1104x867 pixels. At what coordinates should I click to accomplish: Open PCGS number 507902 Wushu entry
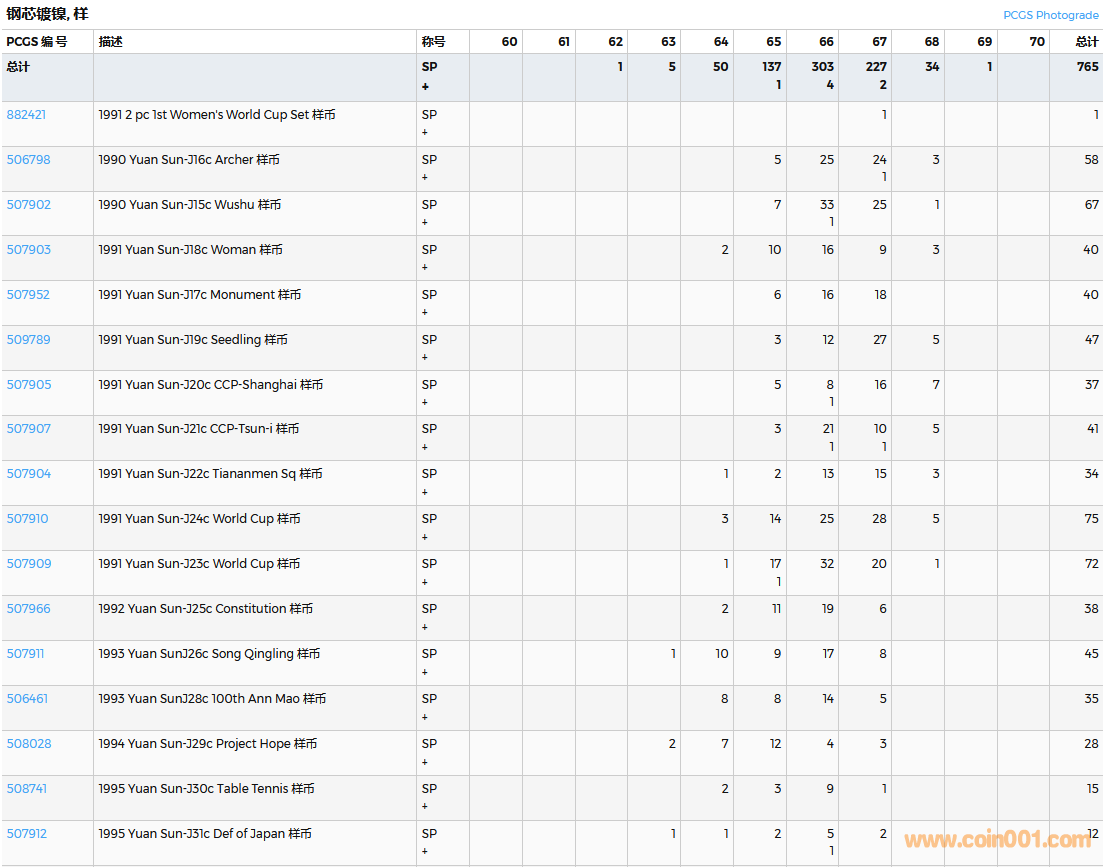coord(28,205)
